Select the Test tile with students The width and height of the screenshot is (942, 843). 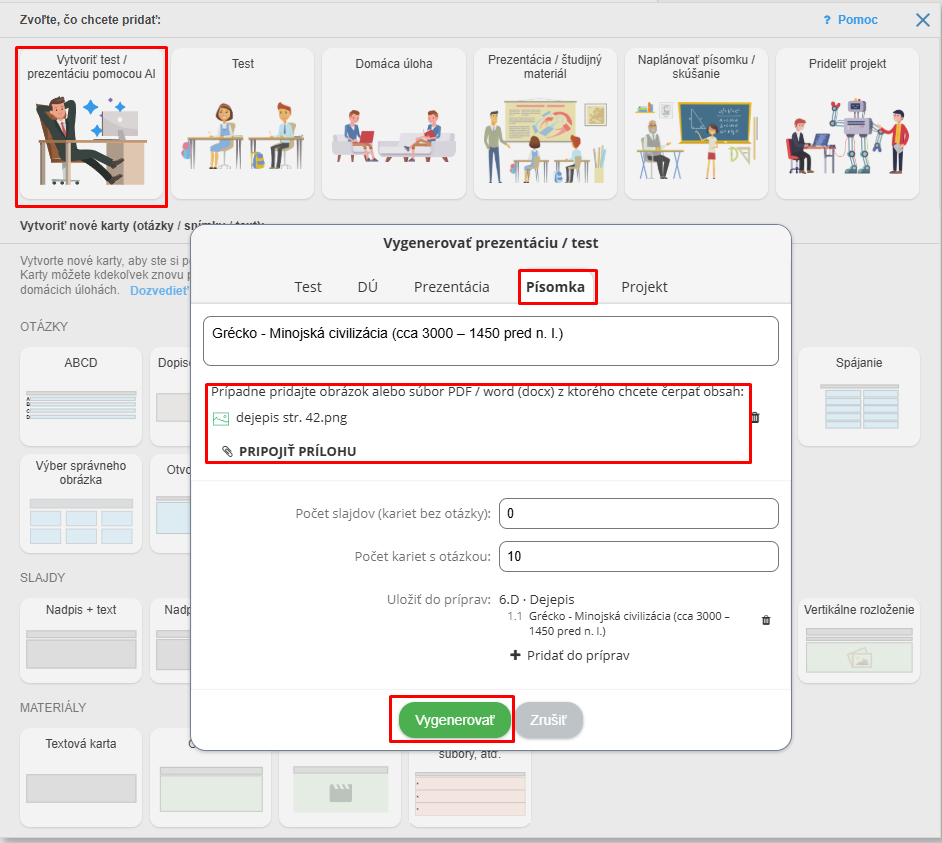click(x=243, y=124)
